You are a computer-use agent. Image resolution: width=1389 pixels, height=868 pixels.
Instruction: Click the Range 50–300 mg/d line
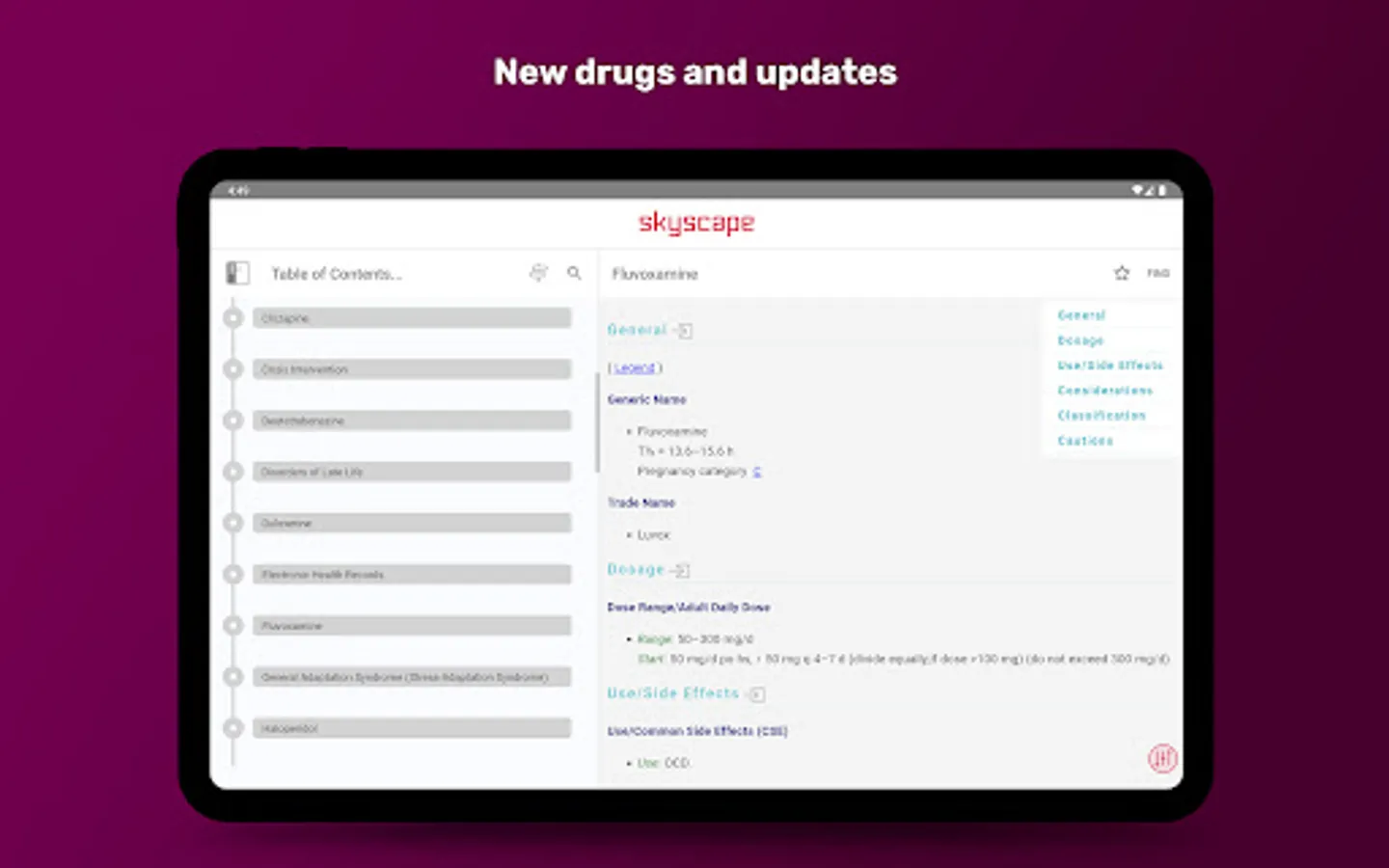tap(694, 638)
